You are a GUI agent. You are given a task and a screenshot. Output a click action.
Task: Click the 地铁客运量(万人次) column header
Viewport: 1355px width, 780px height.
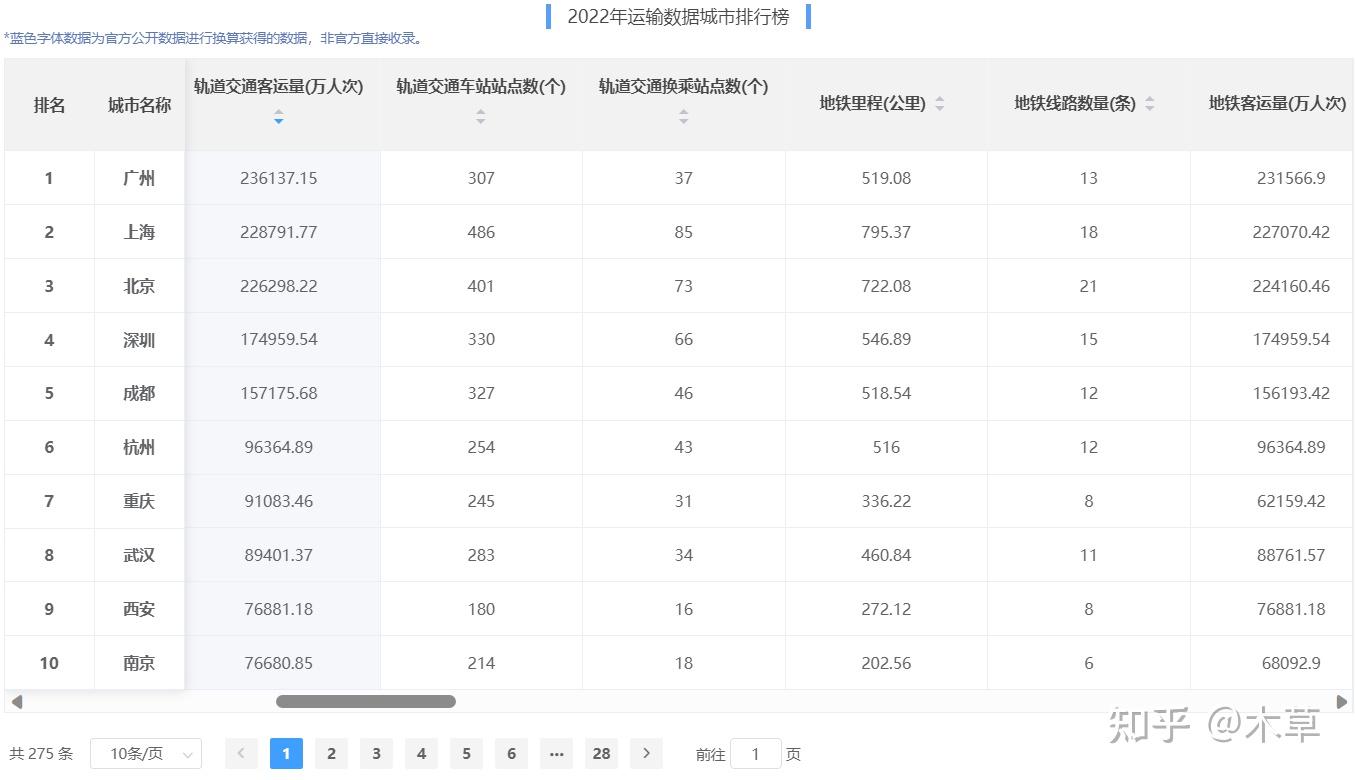coord(1277,103)
